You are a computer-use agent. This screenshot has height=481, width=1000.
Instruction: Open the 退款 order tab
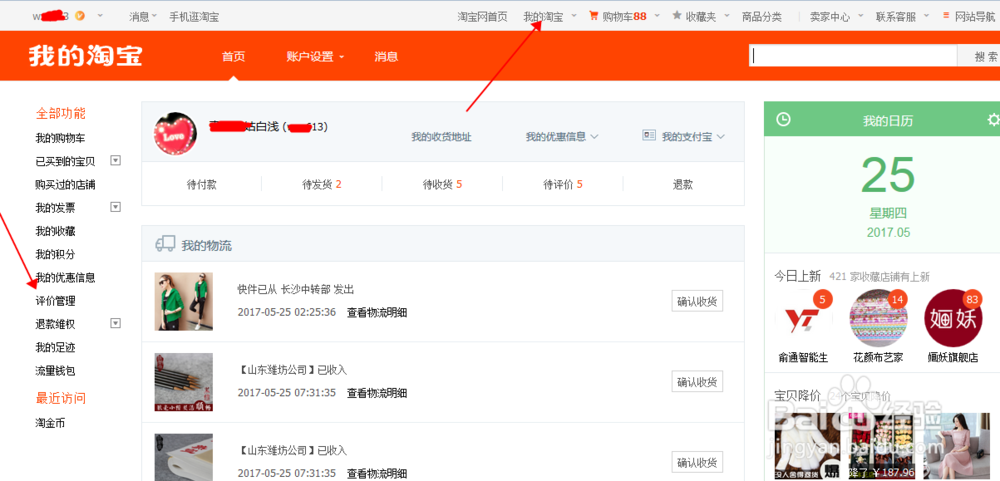point(683,184)
